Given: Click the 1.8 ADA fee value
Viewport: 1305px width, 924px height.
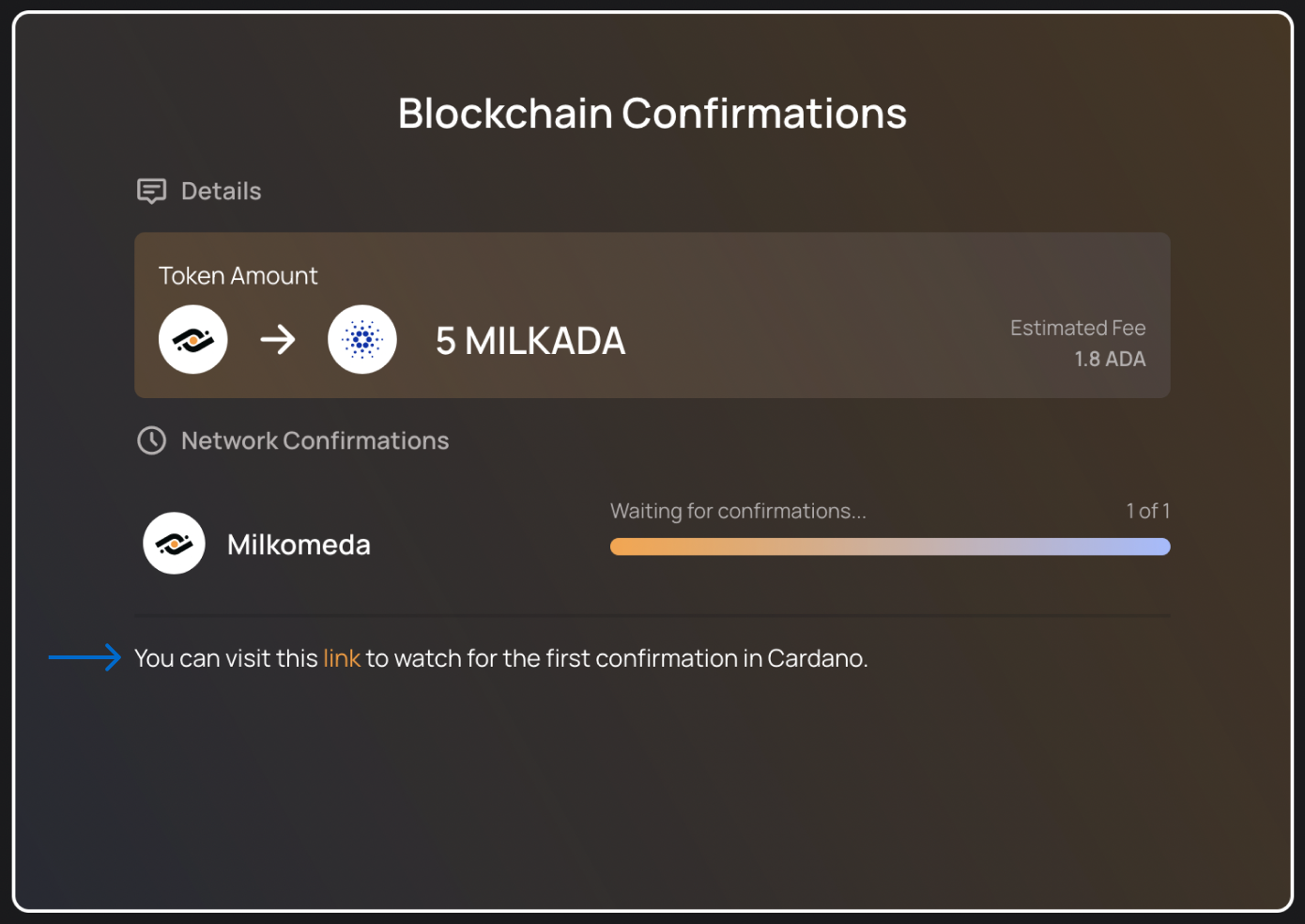Looking at the screenshot, I should tap(1111, 359).
